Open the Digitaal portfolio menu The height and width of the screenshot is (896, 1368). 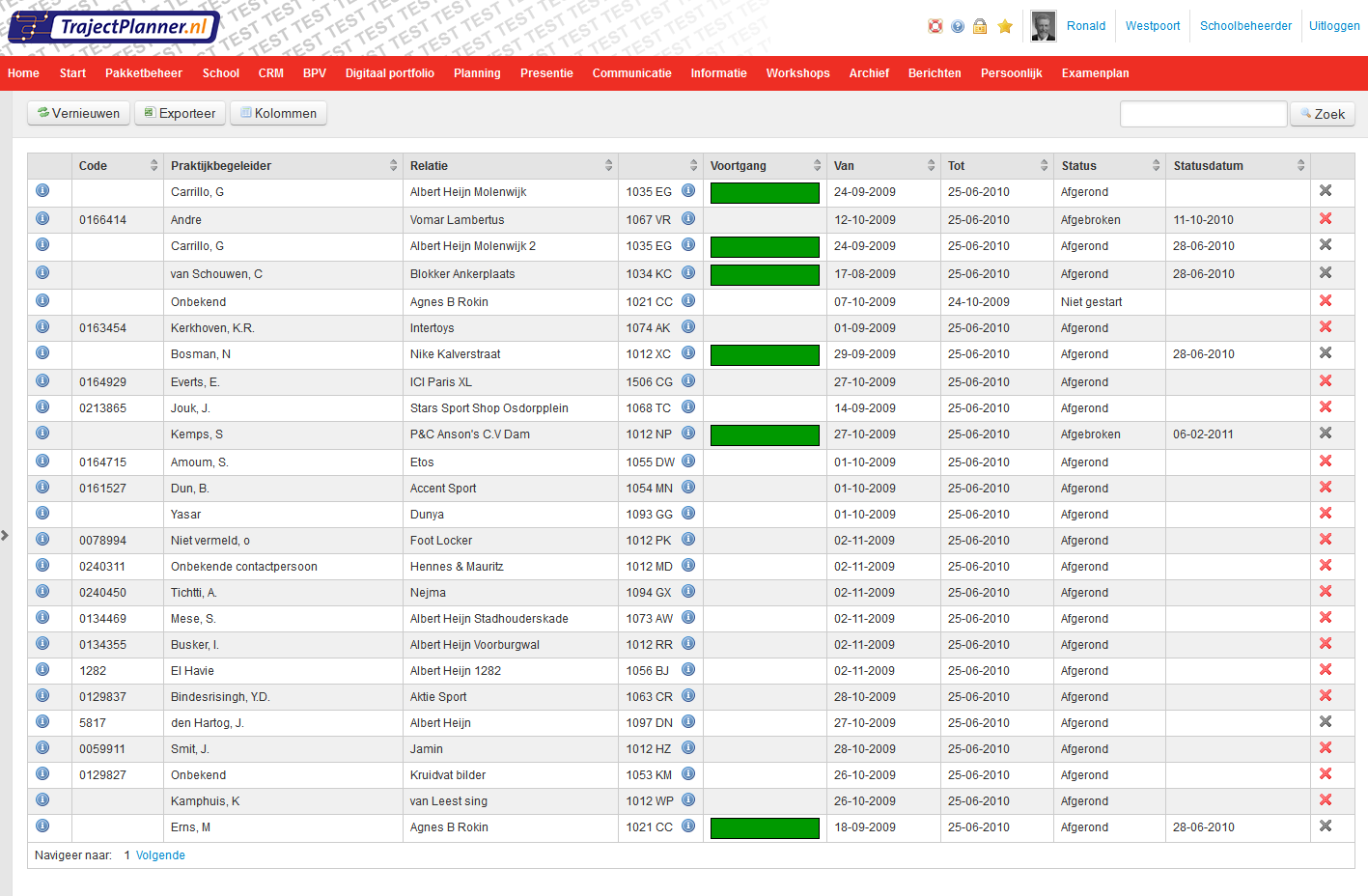[390, 73]
